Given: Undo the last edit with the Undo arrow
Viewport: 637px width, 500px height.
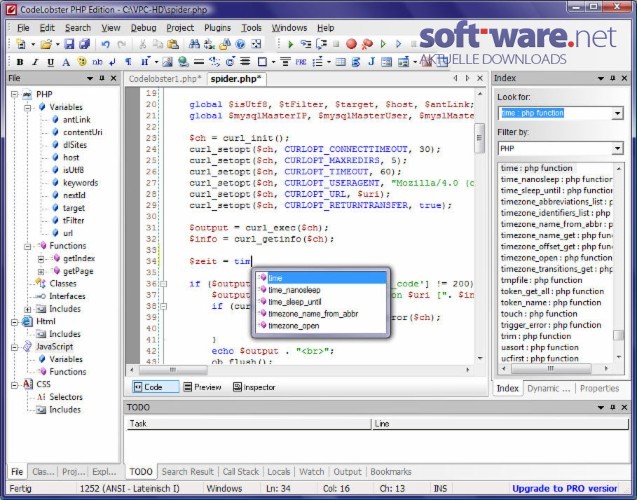Looking at the screenshot, I should (106, 44).
